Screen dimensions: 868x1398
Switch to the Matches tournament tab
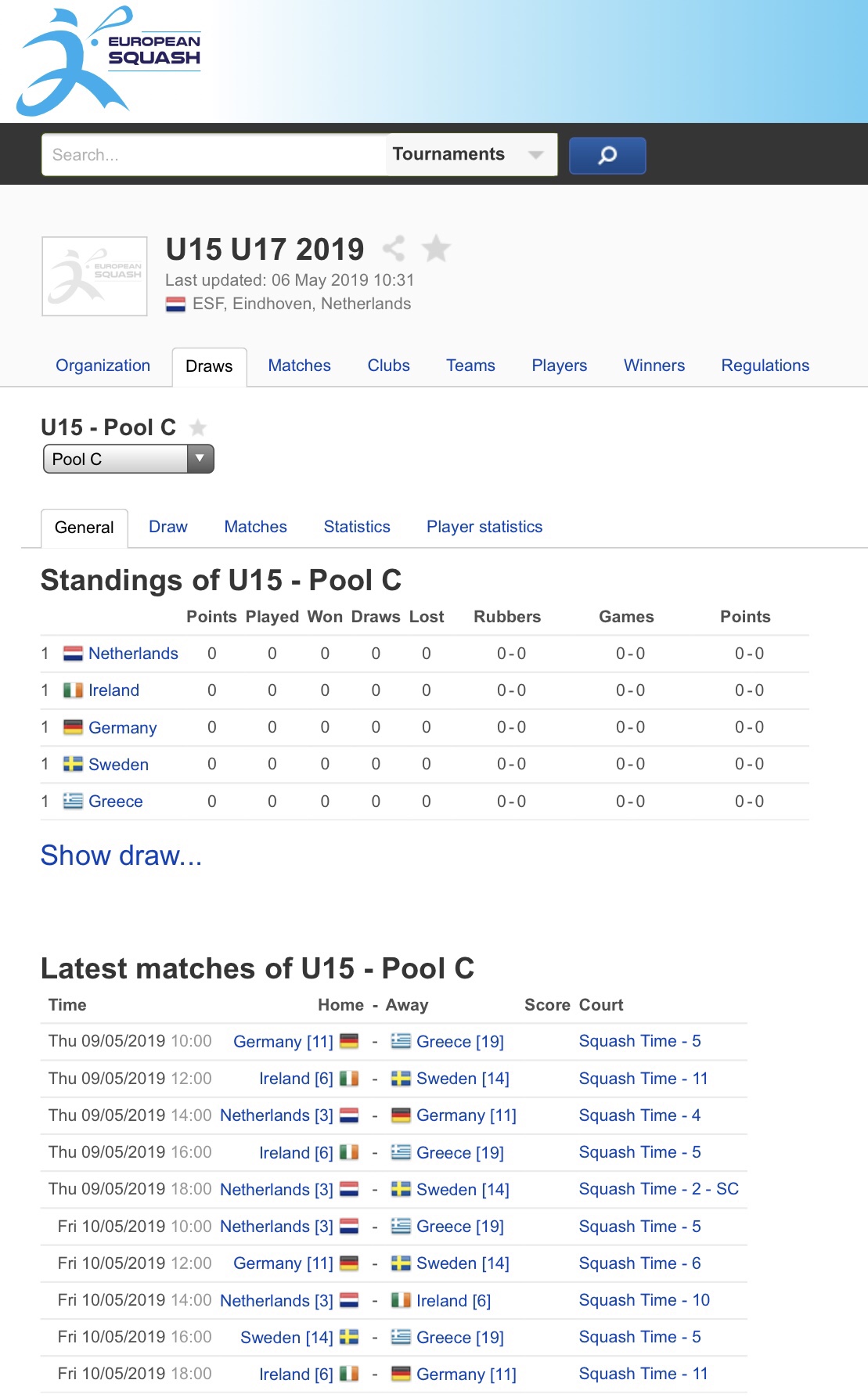click(299, 366)
